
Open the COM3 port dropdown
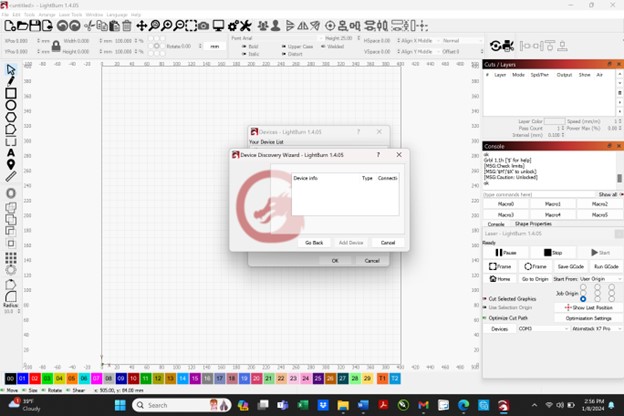tap(543, 328)
